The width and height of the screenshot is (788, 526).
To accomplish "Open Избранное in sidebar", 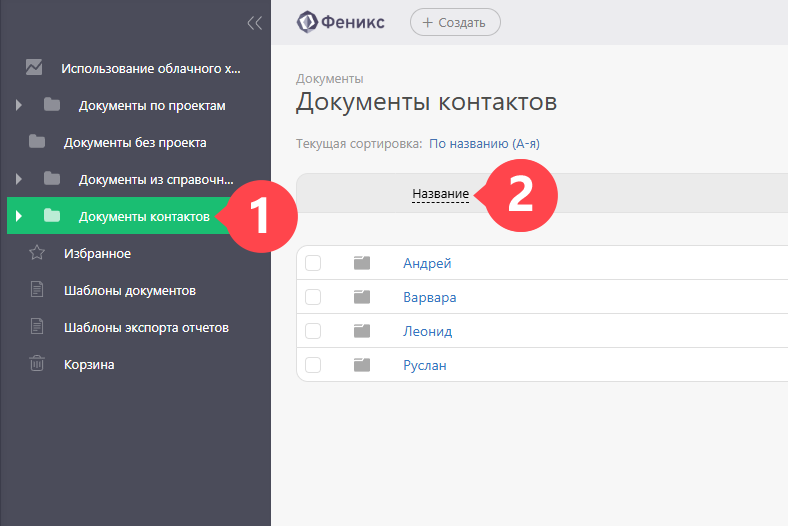I will (x=97, y=254).
